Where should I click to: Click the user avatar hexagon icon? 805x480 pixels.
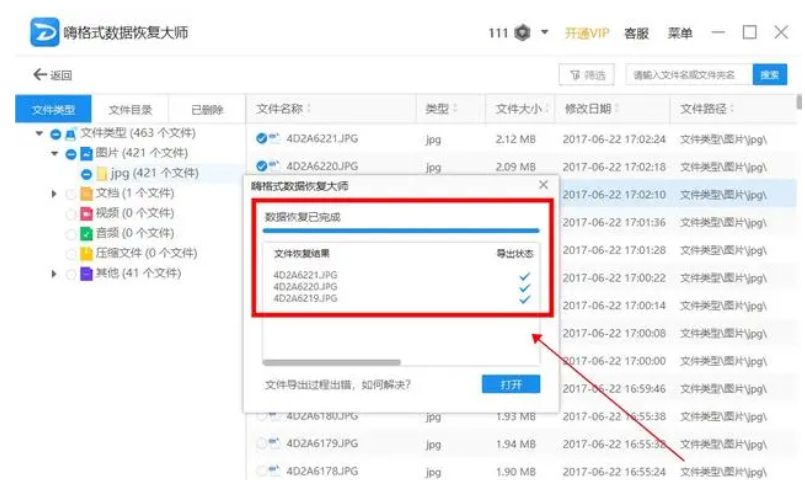(x=522, y=33)
